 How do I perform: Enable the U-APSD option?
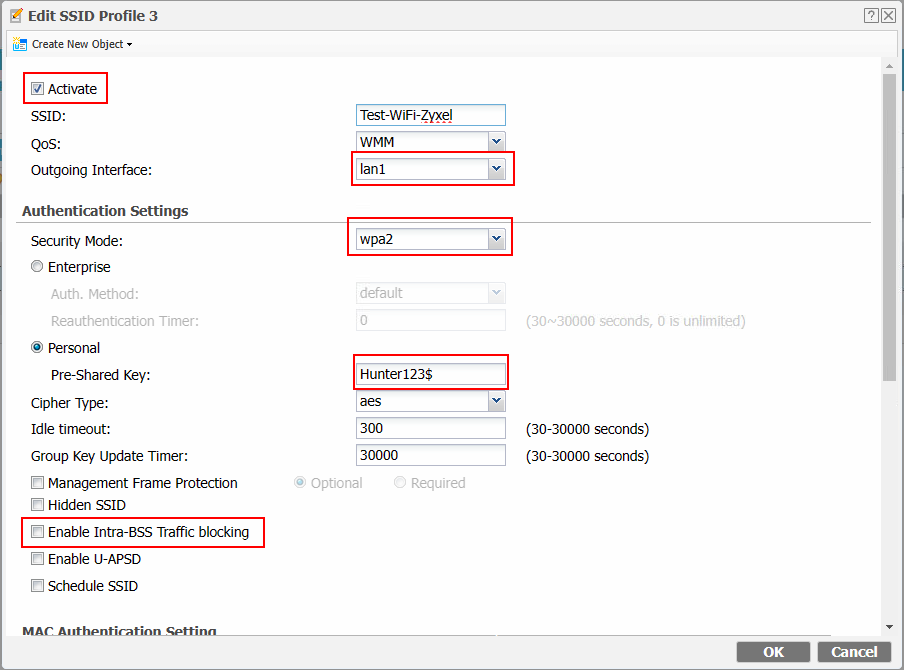pos(37,559)
